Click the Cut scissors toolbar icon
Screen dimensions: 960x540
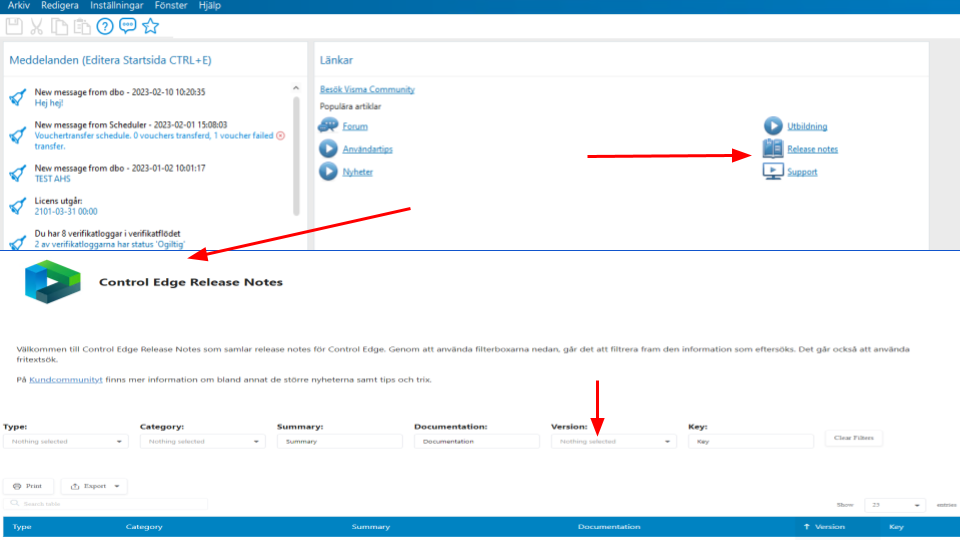37,26
